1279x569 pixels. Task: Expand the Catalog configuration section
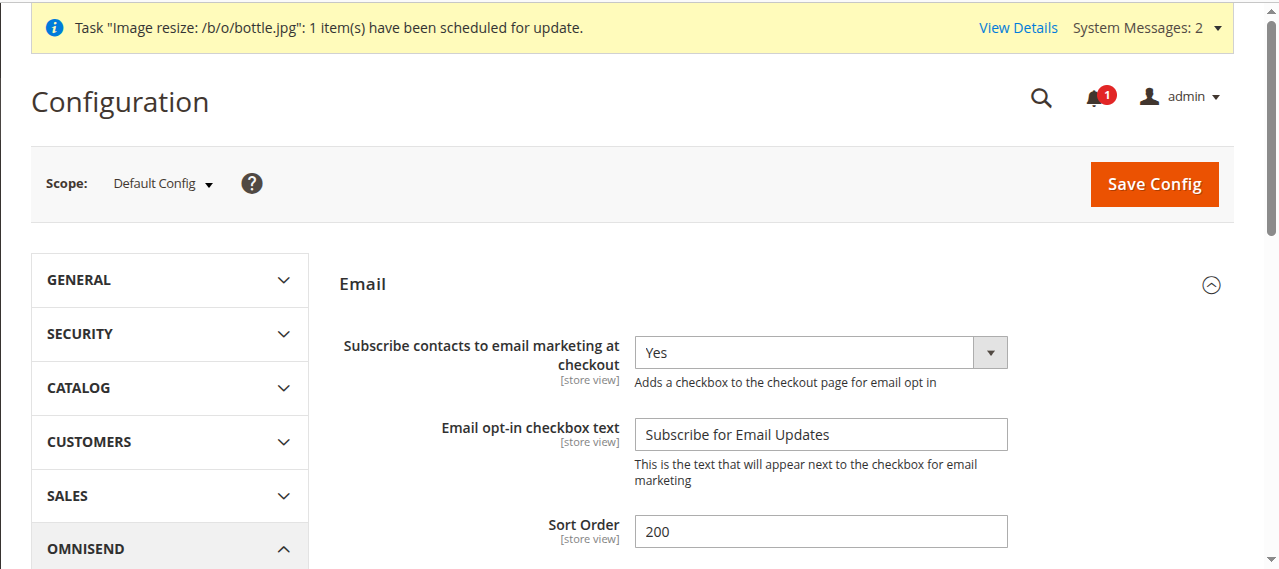(170, 389)
